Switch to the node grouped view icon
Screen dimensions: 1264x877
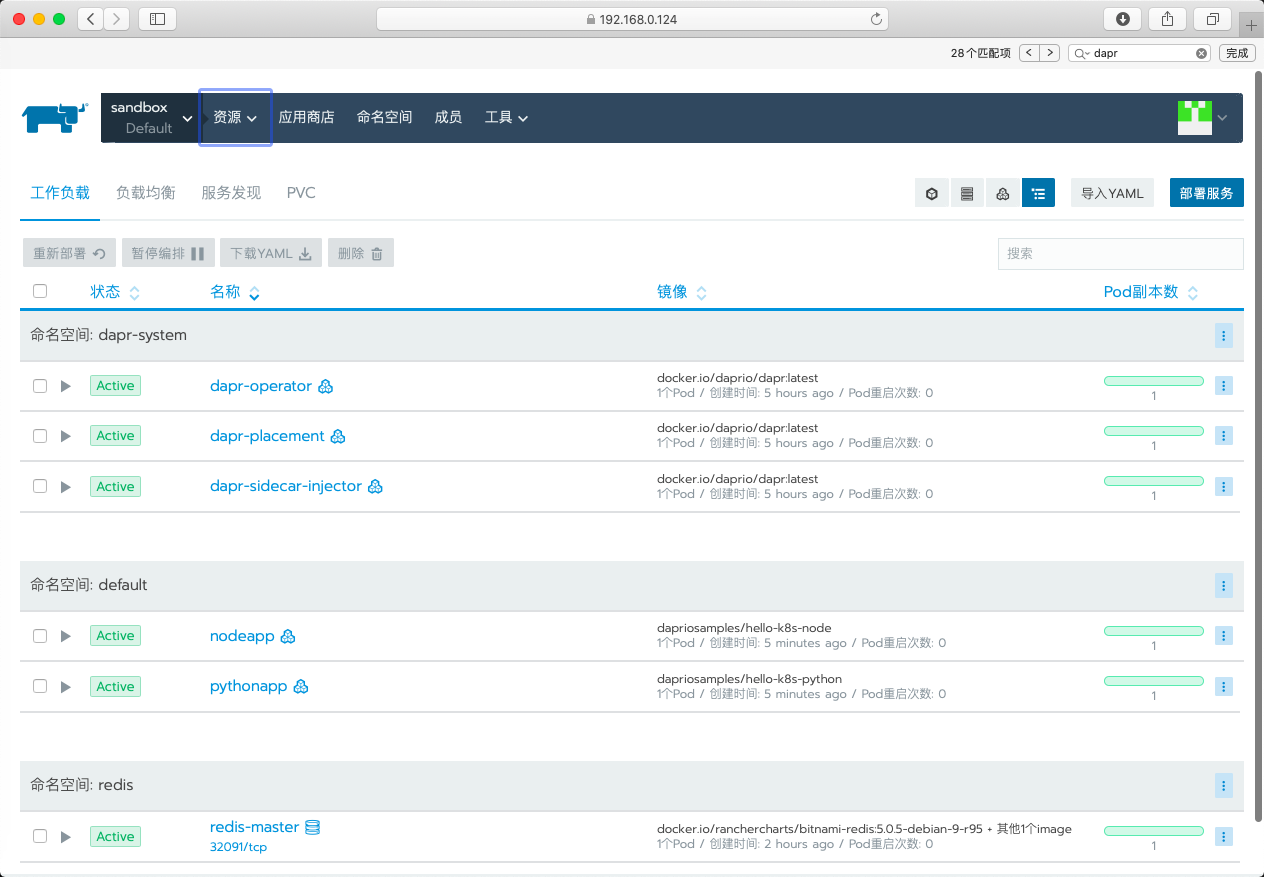pos(967,193)
